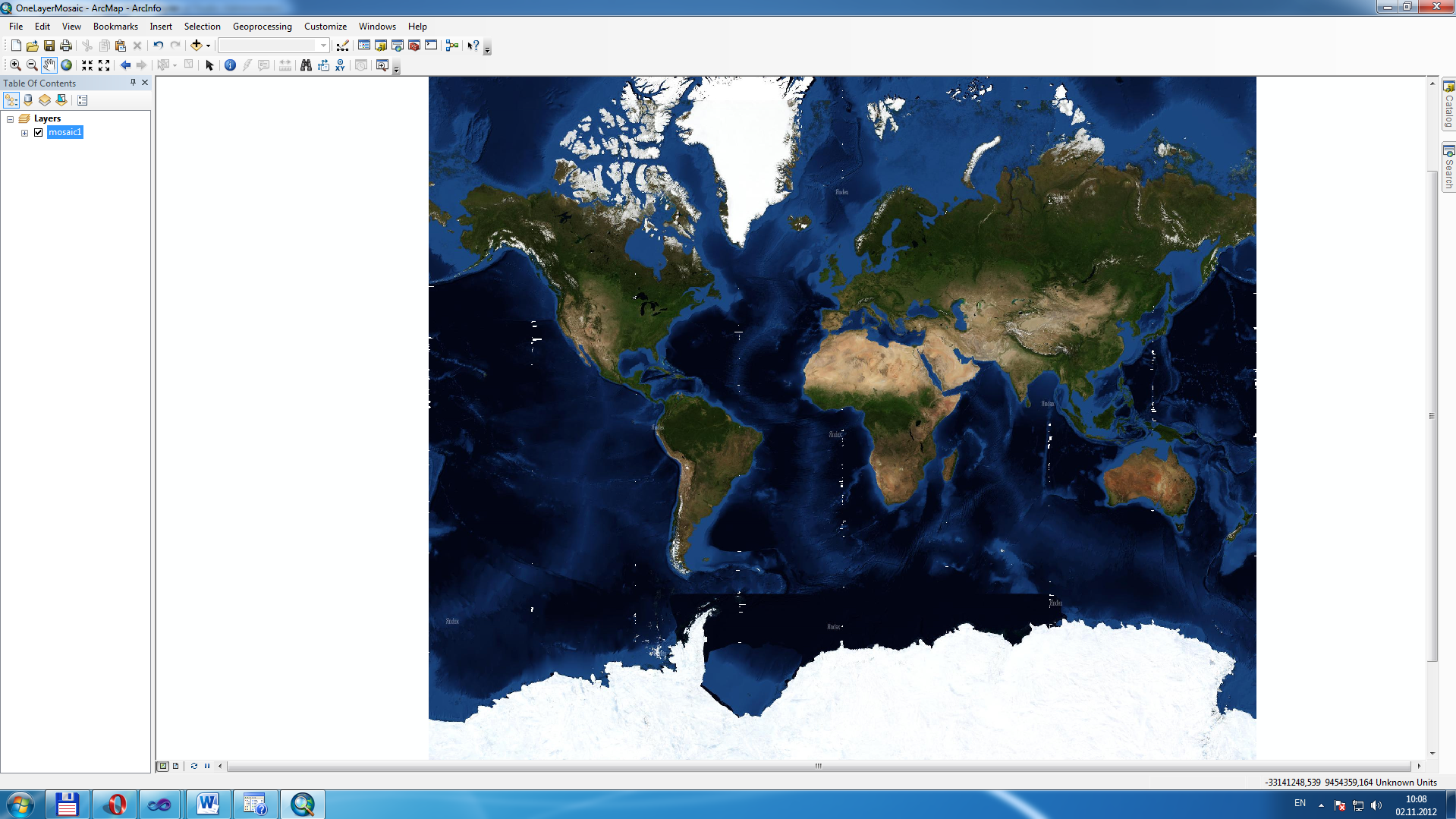Image resolution: width=1456 pixels, height=819 pixels.
Task: Activate the Identify tool
Action: click(230, 65)
